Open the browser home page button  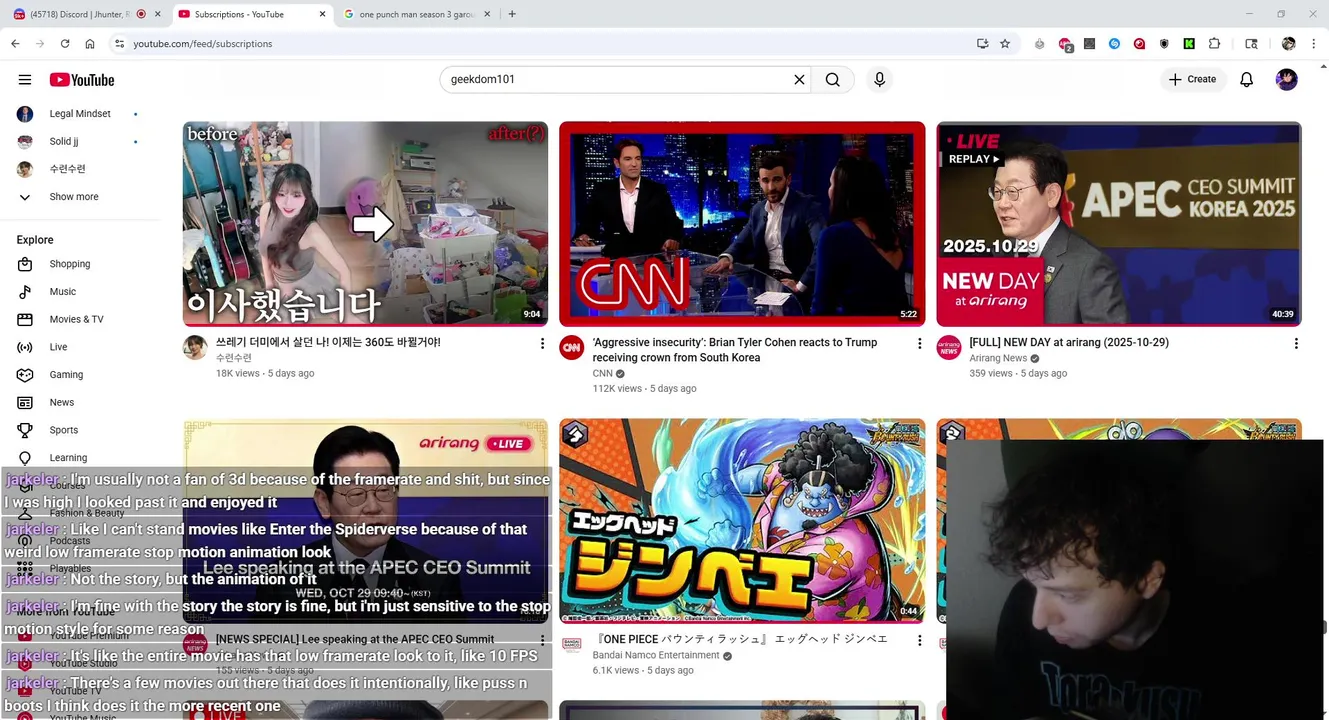pos(90,44)
